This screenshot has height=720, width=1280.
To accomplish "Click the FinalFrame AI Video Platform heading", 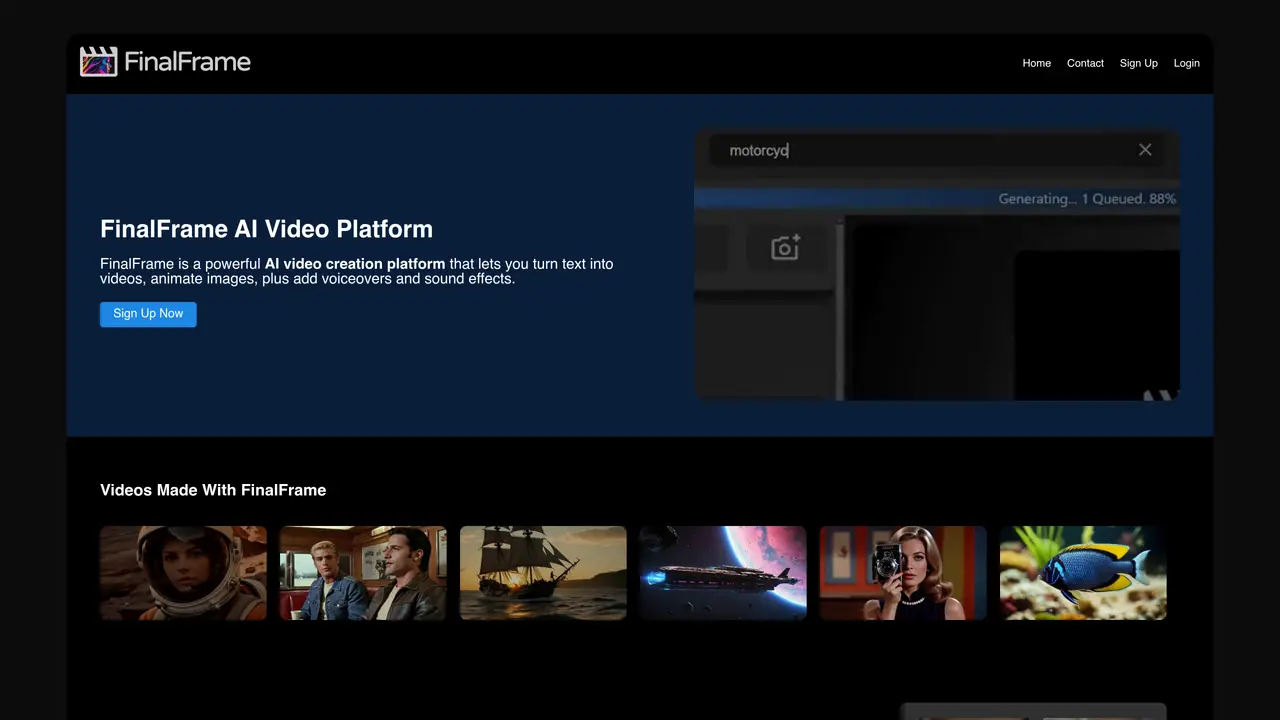I will (x=266, y=229).
